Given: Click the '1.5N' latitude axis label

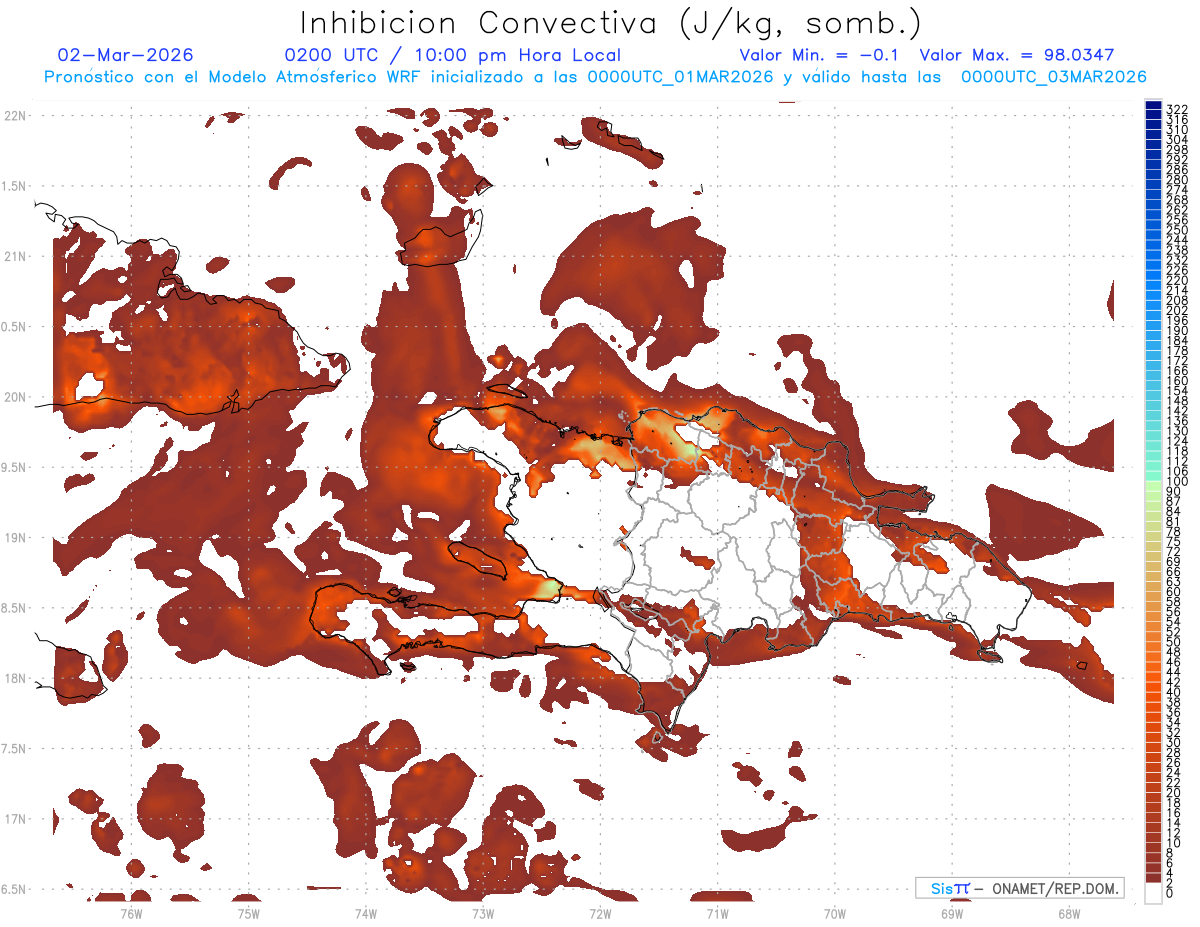Looking at the screenshot, I should (x=14, y=186).
